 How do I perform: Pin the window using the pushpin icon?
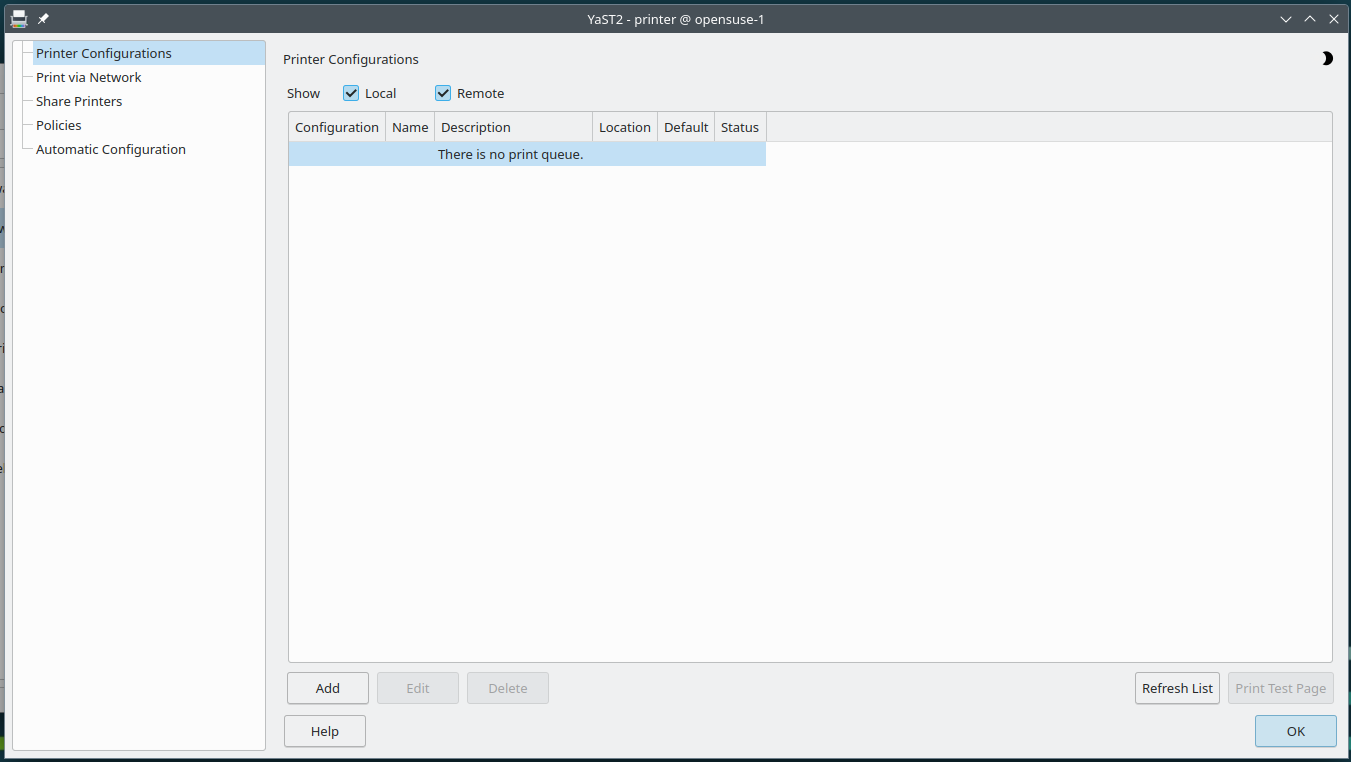[43, 19]
